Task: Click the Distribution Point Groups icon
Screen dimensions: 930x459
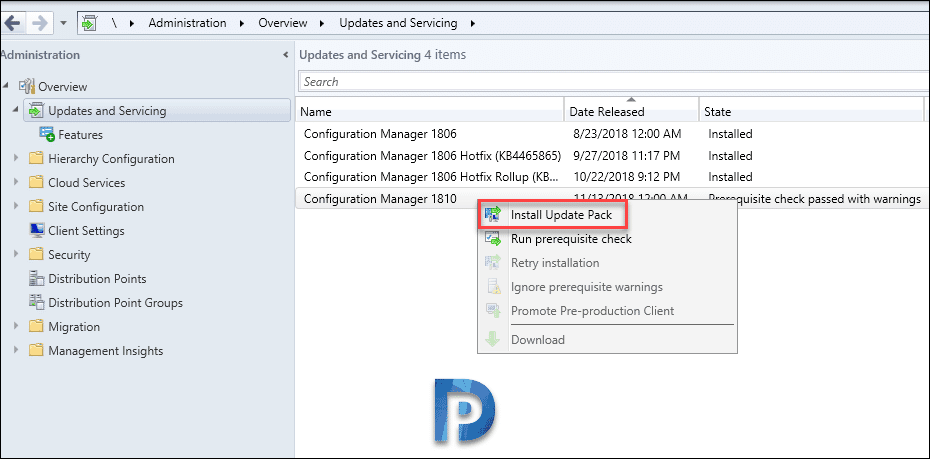Action: [37, 302]
